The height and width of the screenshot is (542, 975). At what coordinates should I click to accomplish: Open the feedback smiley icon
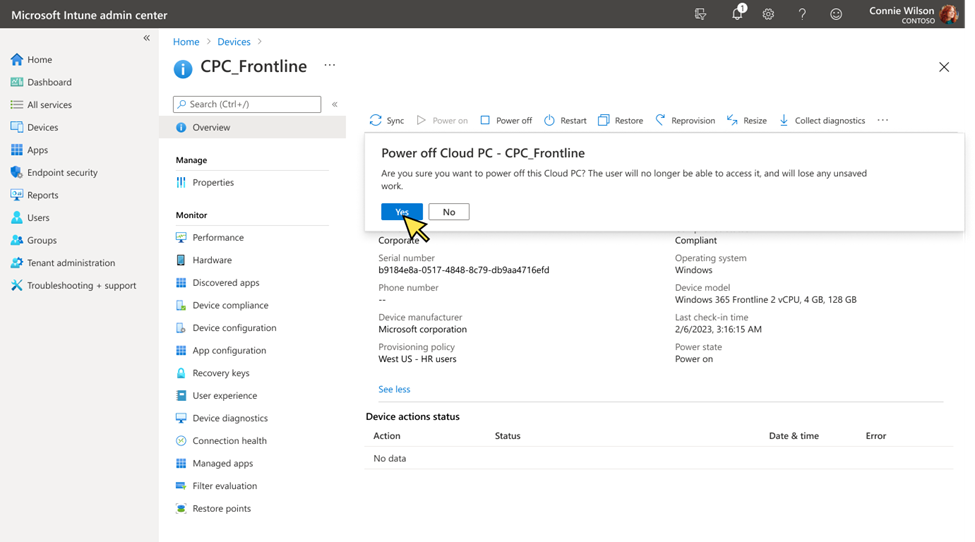point(836,14)
